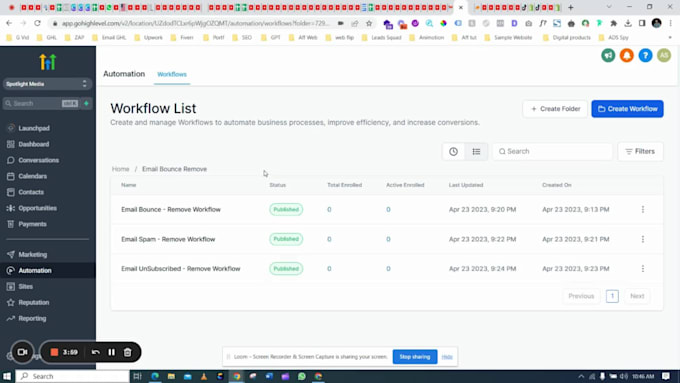Select page 1 in pagination
Viewport: 680px width, 383px height.
(x=612, y=296)
